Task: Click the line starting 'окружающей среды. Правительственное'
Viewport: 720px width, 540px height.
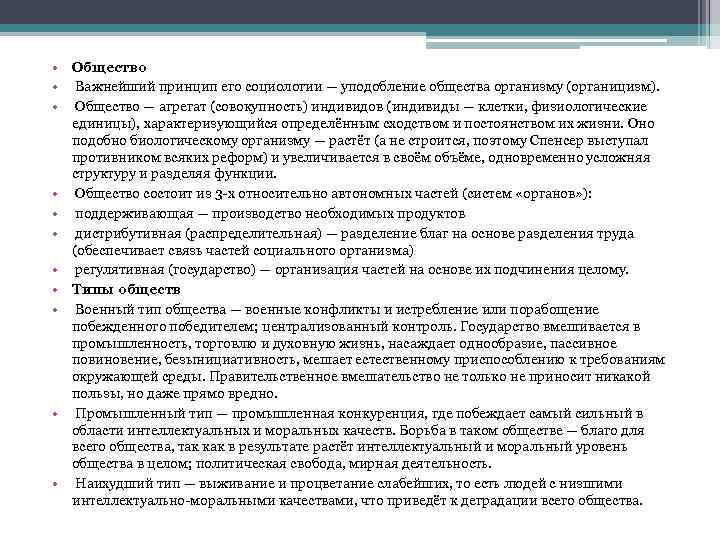Action: (361, 377)
